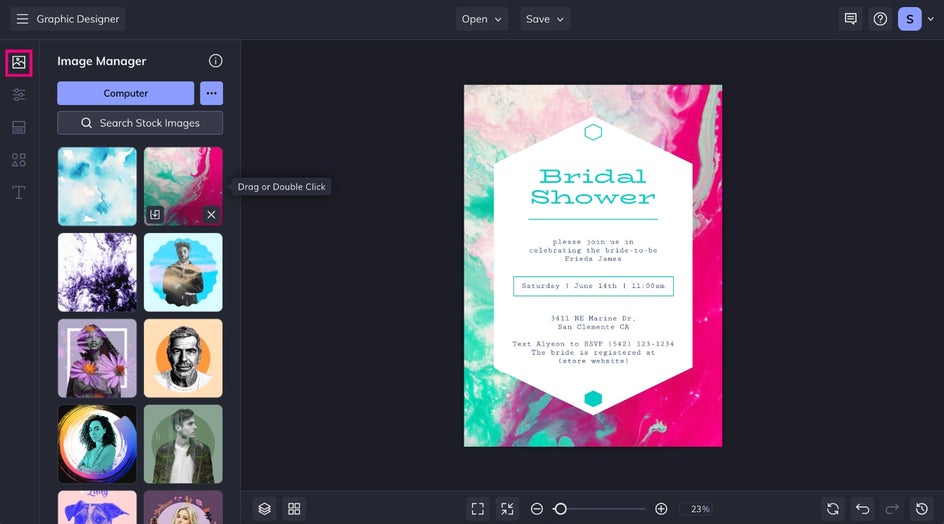Open the grid view icon in bottom bar

point(294,509)
